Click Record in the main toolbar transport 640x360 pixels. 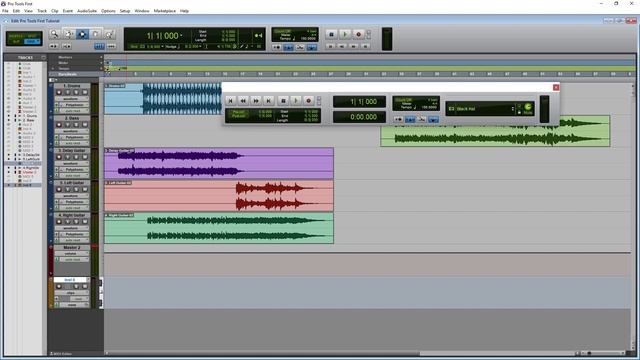click(358, 35)
